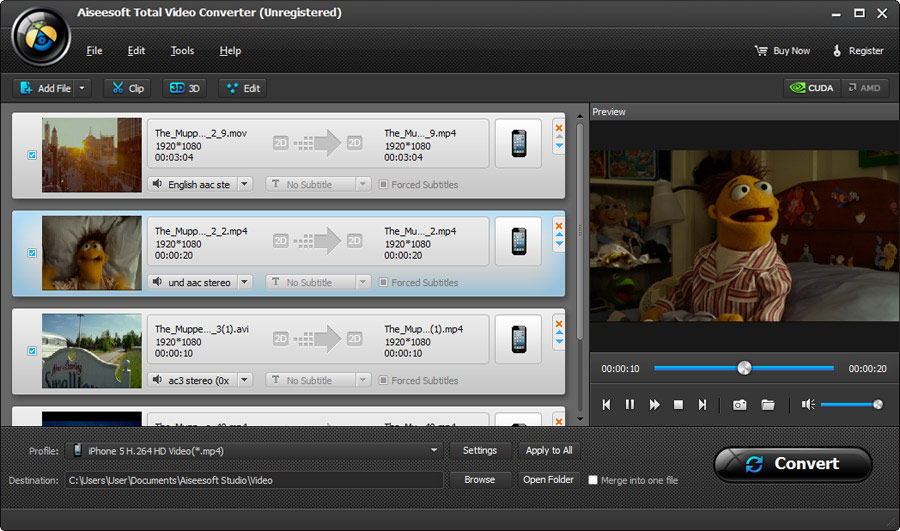Click the Apply to All button

[549, 450]
